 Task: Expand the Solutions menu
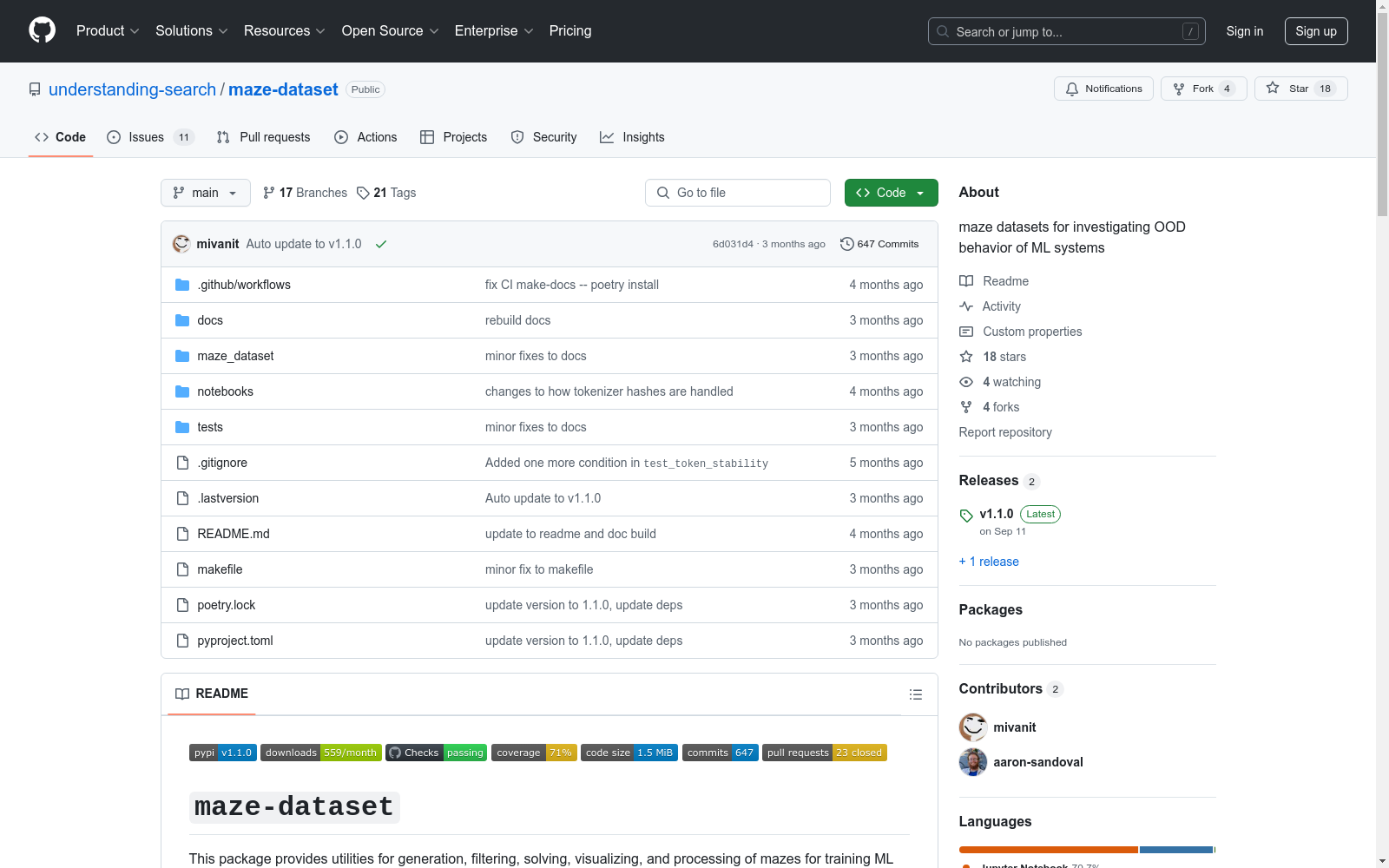pos(192,30)
